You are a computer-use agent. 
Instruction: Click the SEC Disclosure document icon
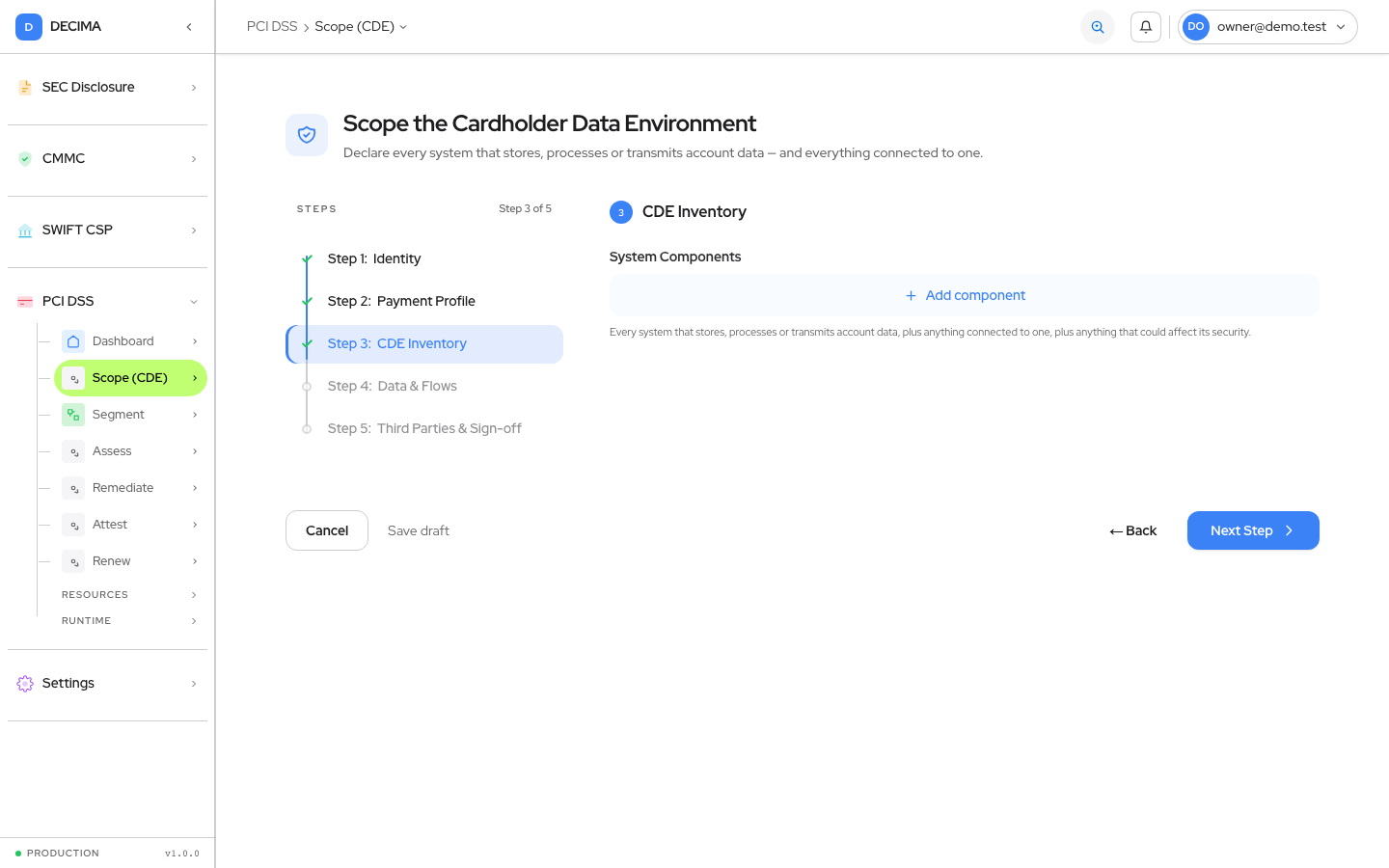click(25, 88)
